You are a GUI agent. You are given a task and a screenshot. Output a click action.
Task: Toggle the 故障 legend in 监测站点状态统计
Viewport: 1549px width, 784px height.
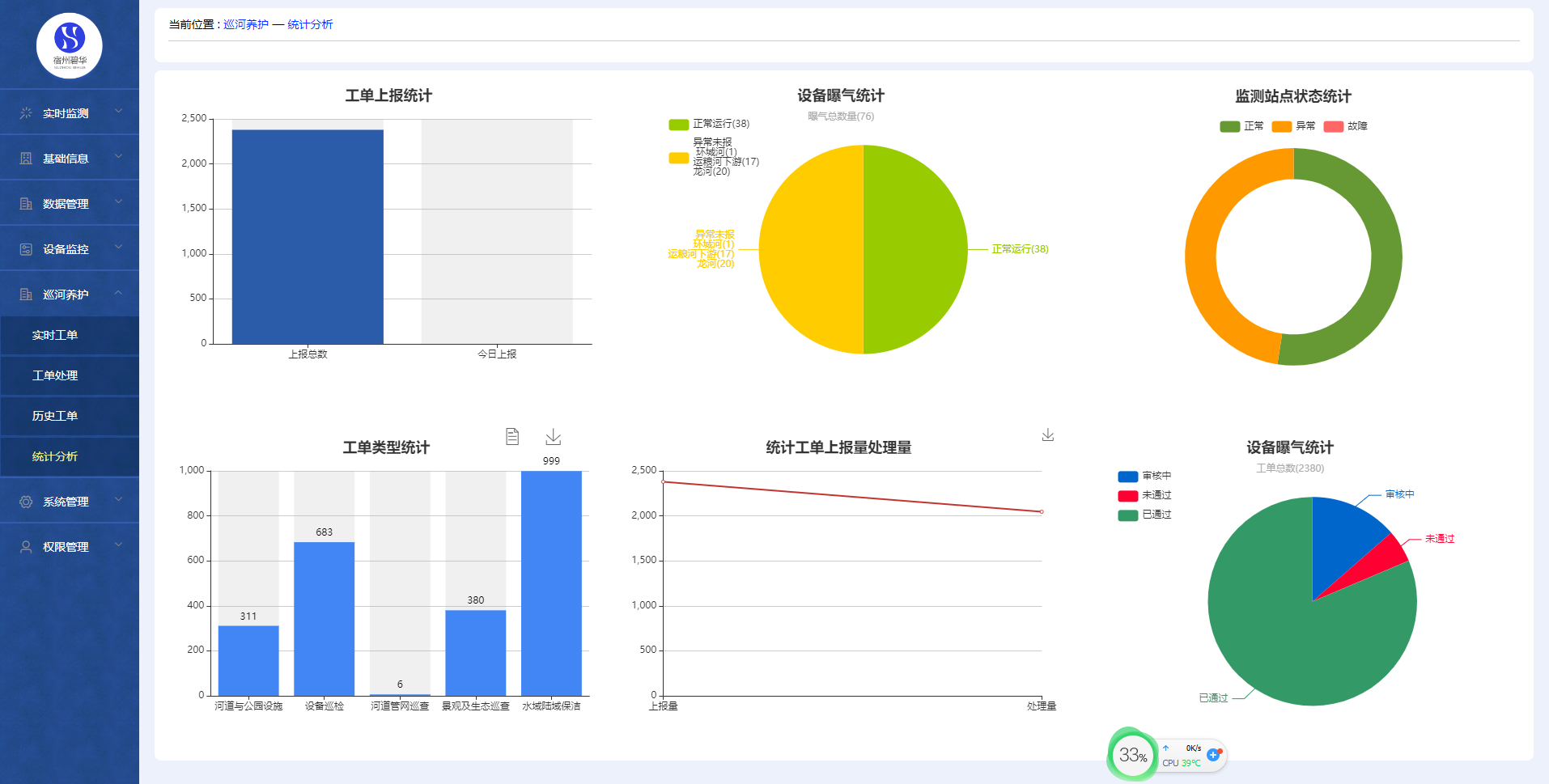[1345, 126]
